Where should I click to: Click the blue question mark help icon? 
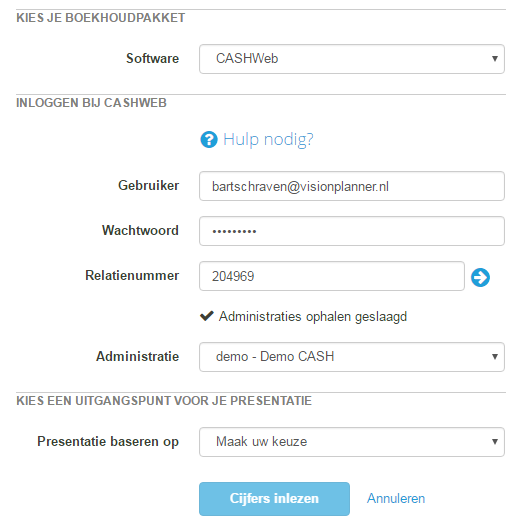click(x=209, y=139)
